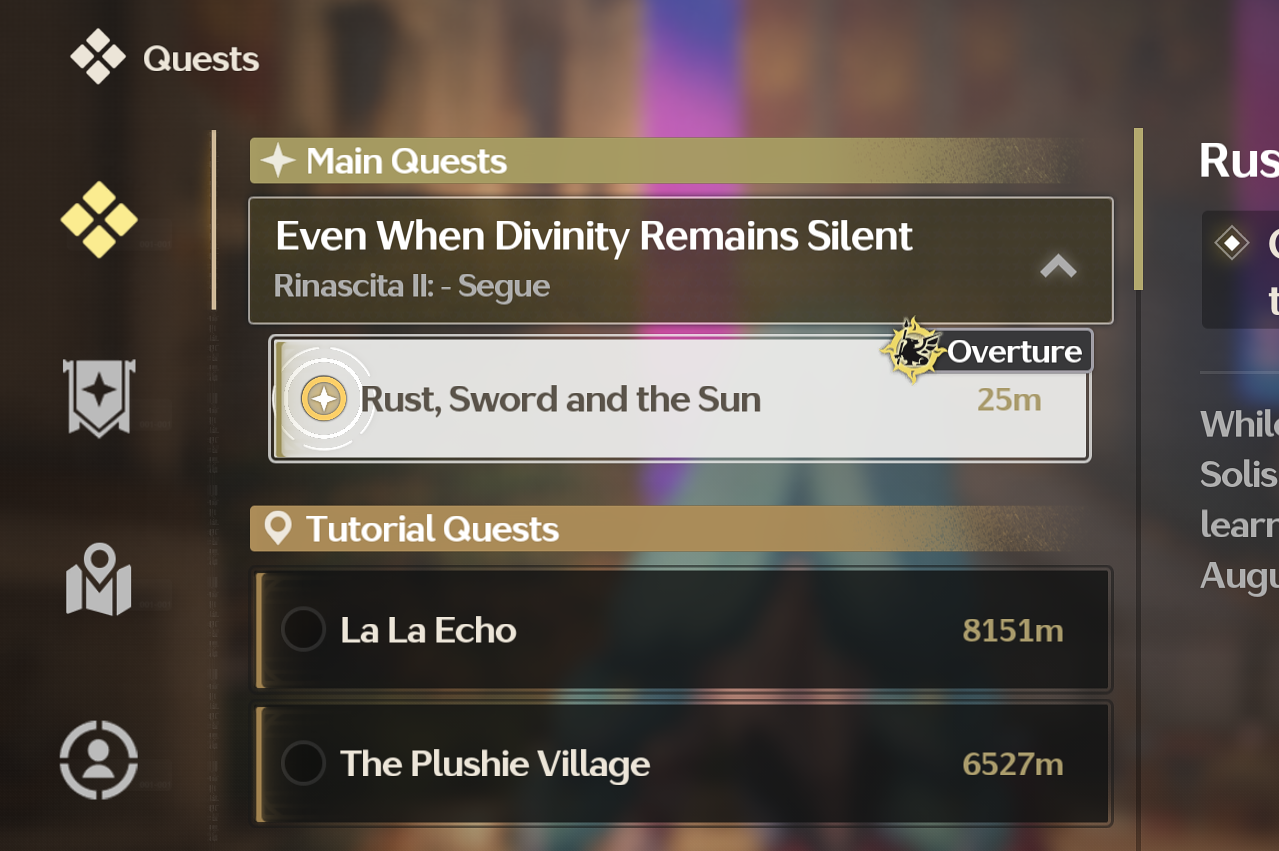
Task: Select the circular character quests sidebar icon
Action: coord(98,758)
